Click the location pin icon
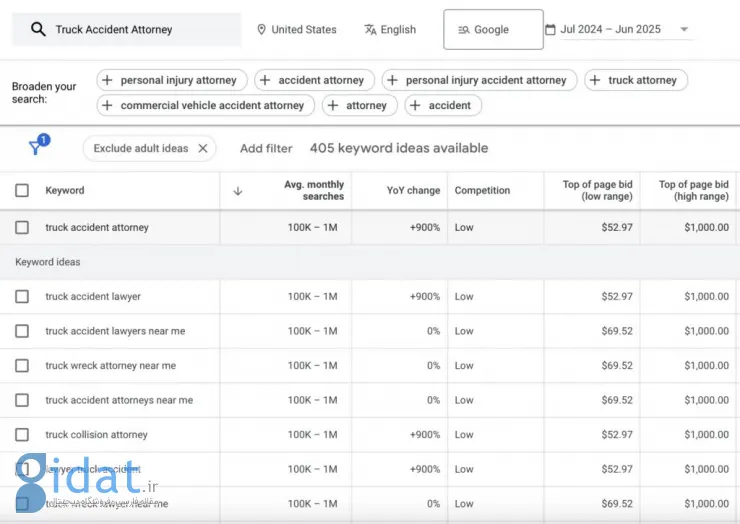The height and width of the screenshot is (524, 740). [x=261, y=29]
